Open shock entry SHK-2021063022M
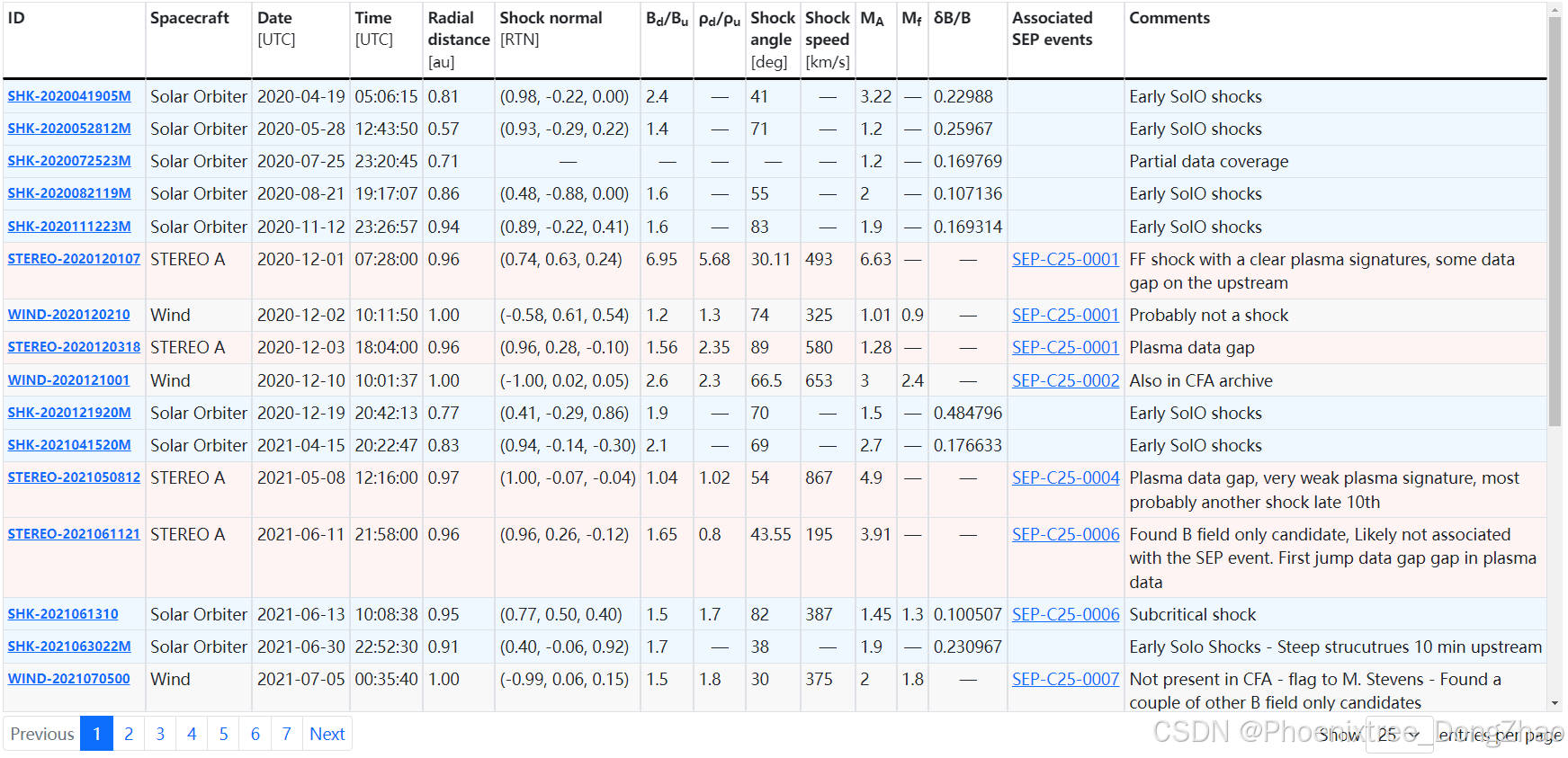Image resolution: width=1568 pixels, height=758 pixels. [x=69, y=647]
